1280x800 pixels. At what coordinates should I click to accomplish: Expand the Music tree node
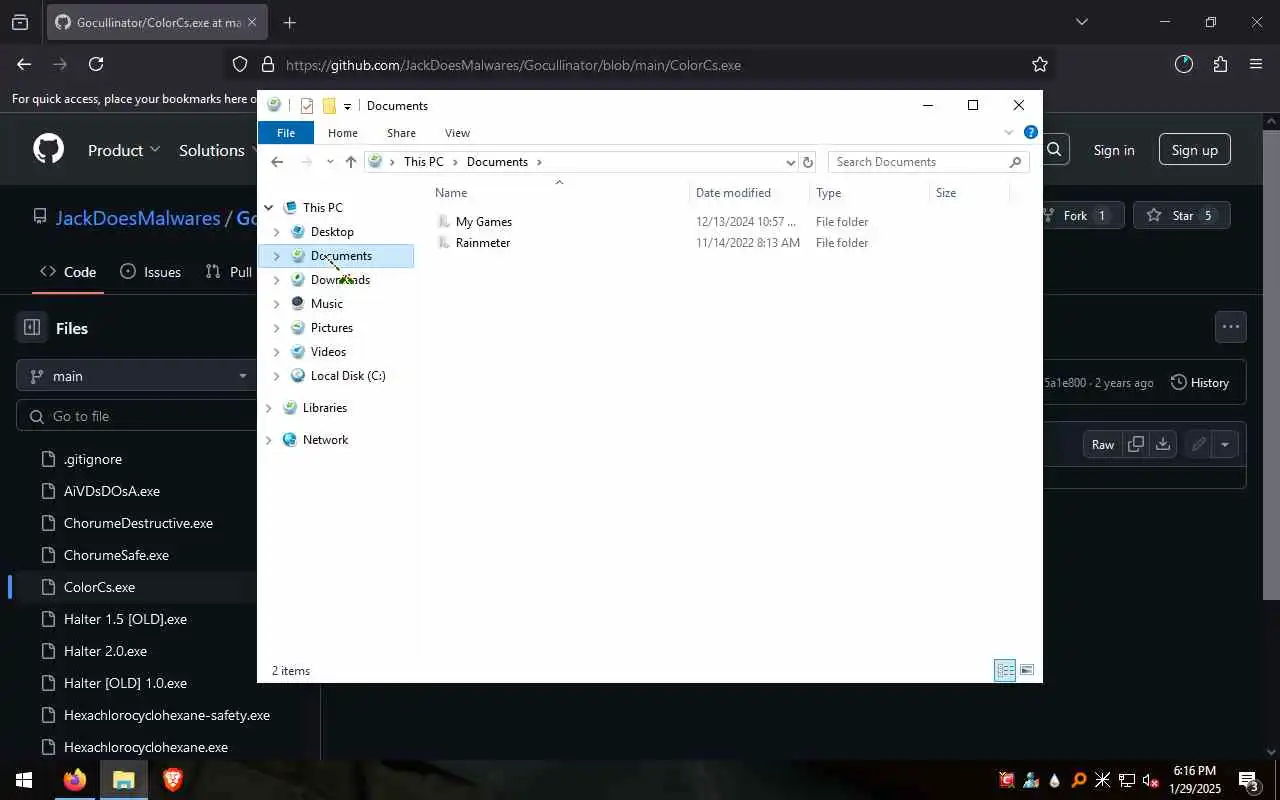pyautogui.click(x=276, y=304)
